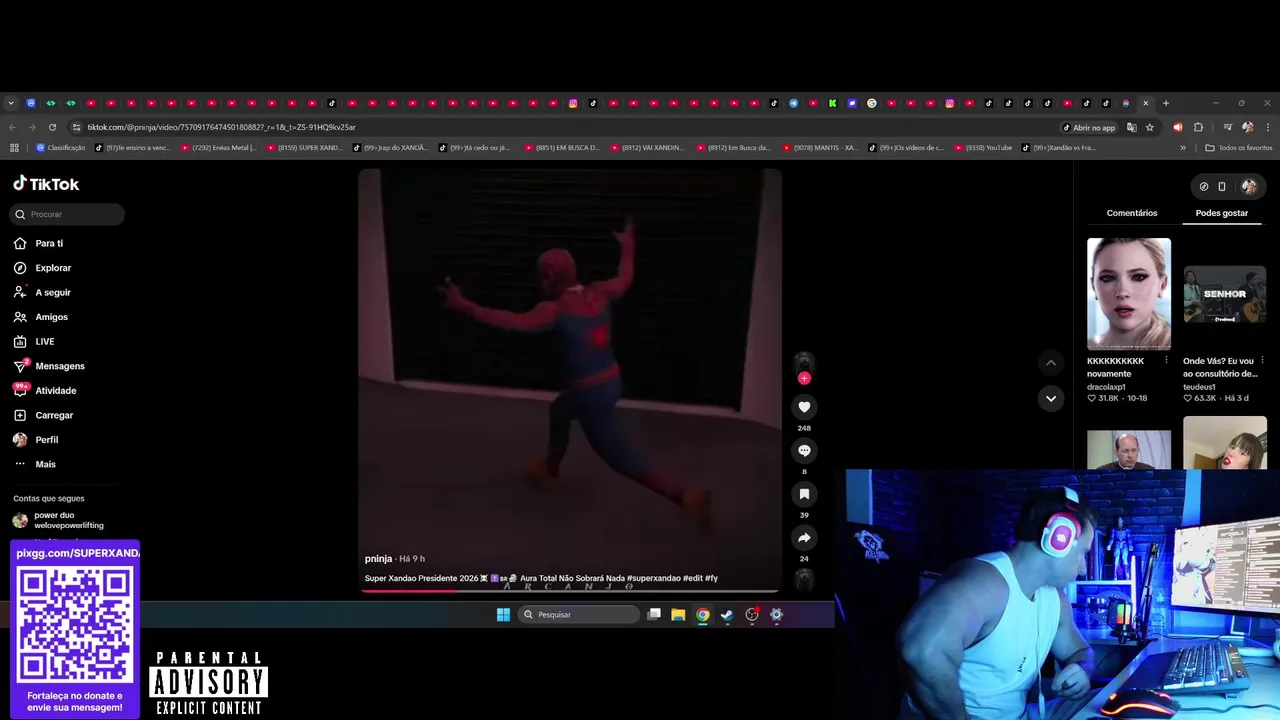Open the Todos os favoritos folder
The image size is (1280, 720).
click(1239, 148)
